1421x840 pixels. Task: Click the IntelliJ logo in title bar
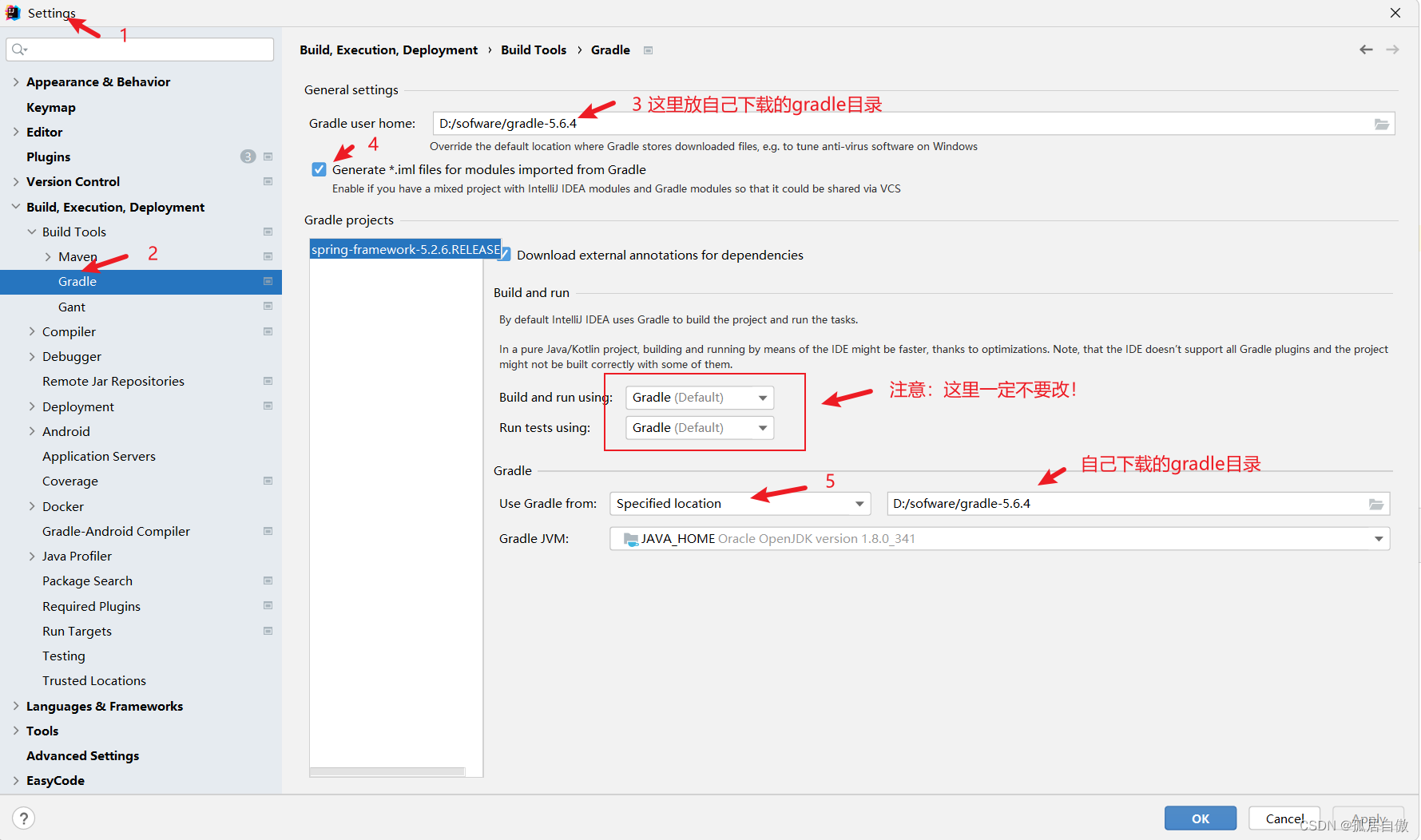(x=13, y=13)
